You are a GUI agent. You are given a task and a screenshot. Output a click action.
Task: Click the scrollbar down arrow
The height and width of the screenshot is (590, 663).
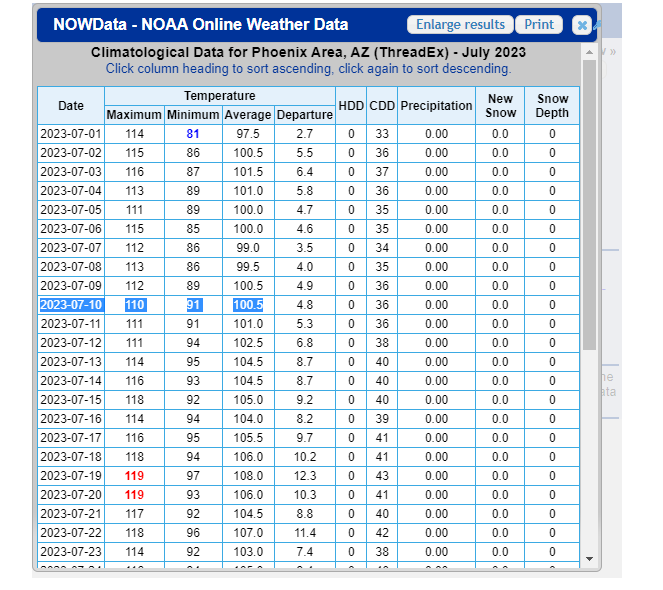click(589, 559)
